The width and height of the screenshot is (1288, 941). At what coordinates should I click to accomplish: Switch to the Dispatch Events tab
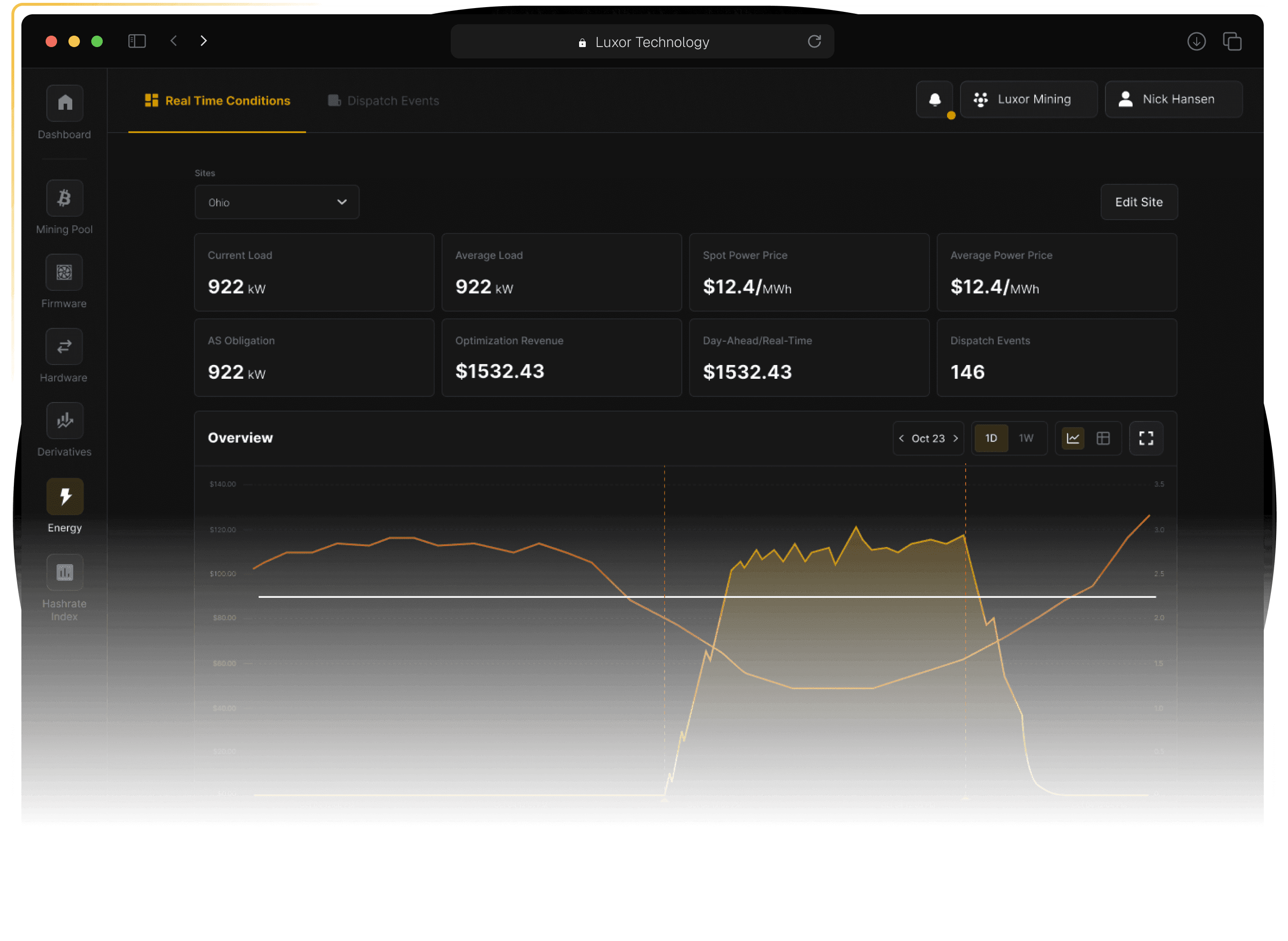click(x=382, y=100)
